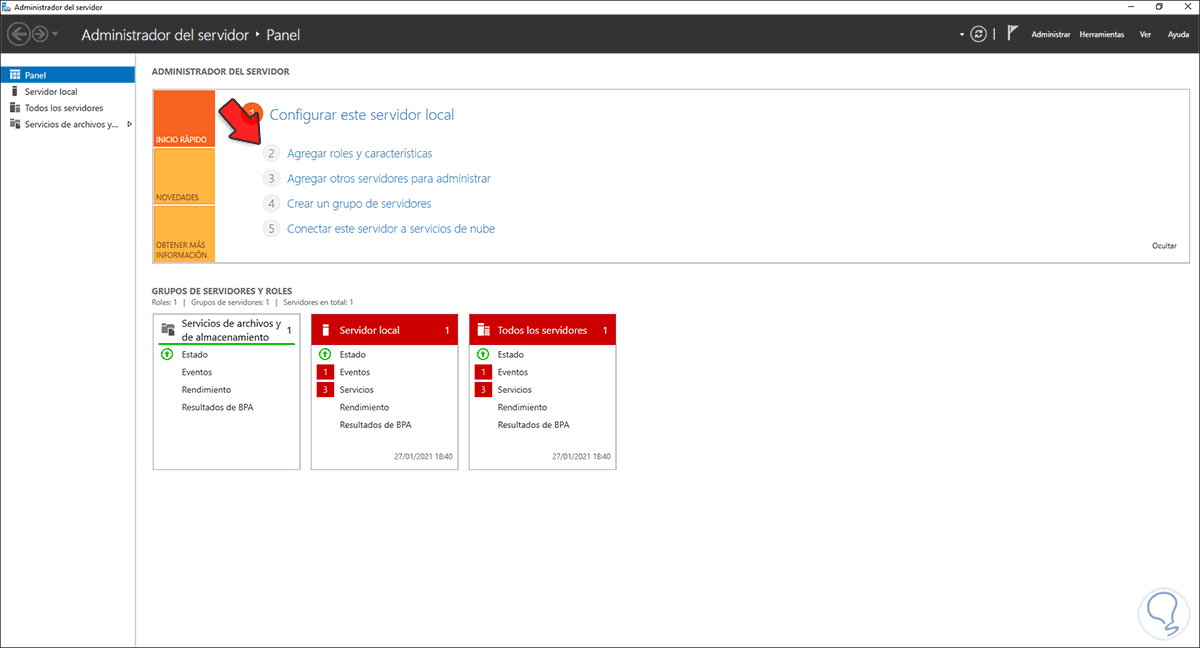Click the Panel dashboard icon in sidebar
This screenshot has height=648, width=1200.
[14, 74]
